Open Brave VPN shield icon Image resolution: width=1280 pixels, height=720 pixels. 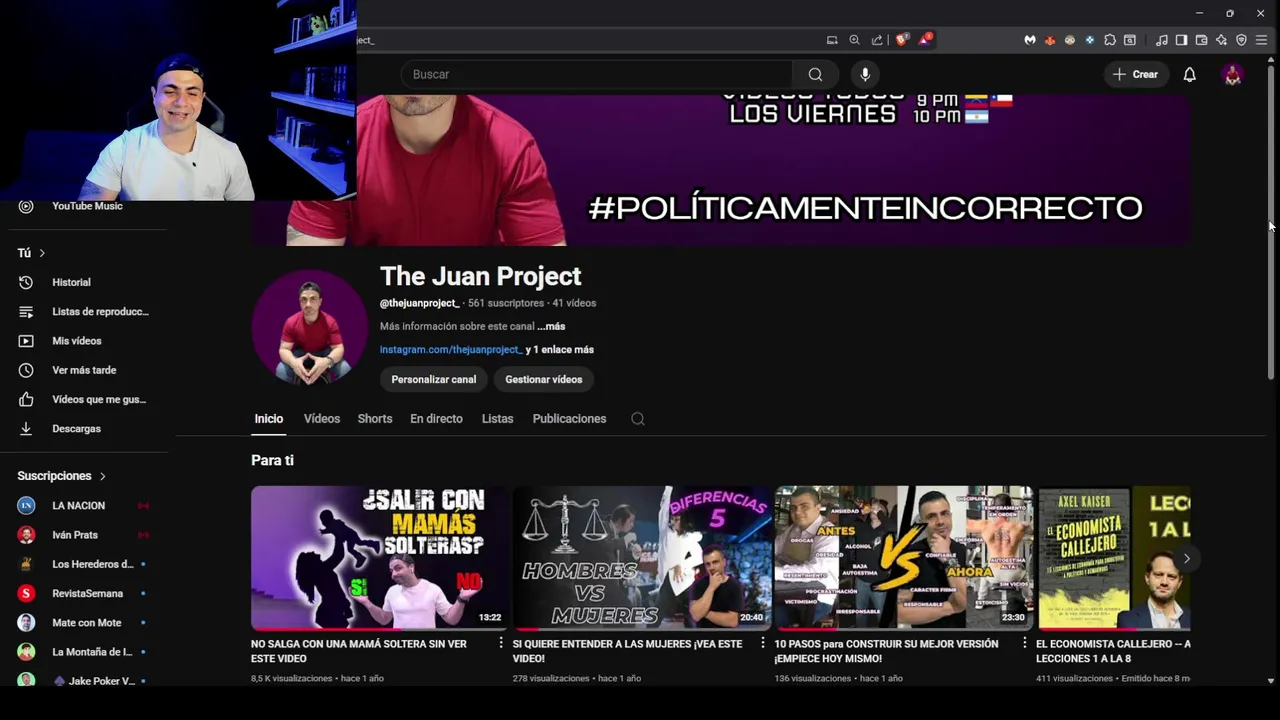(x=1241, y=40)
